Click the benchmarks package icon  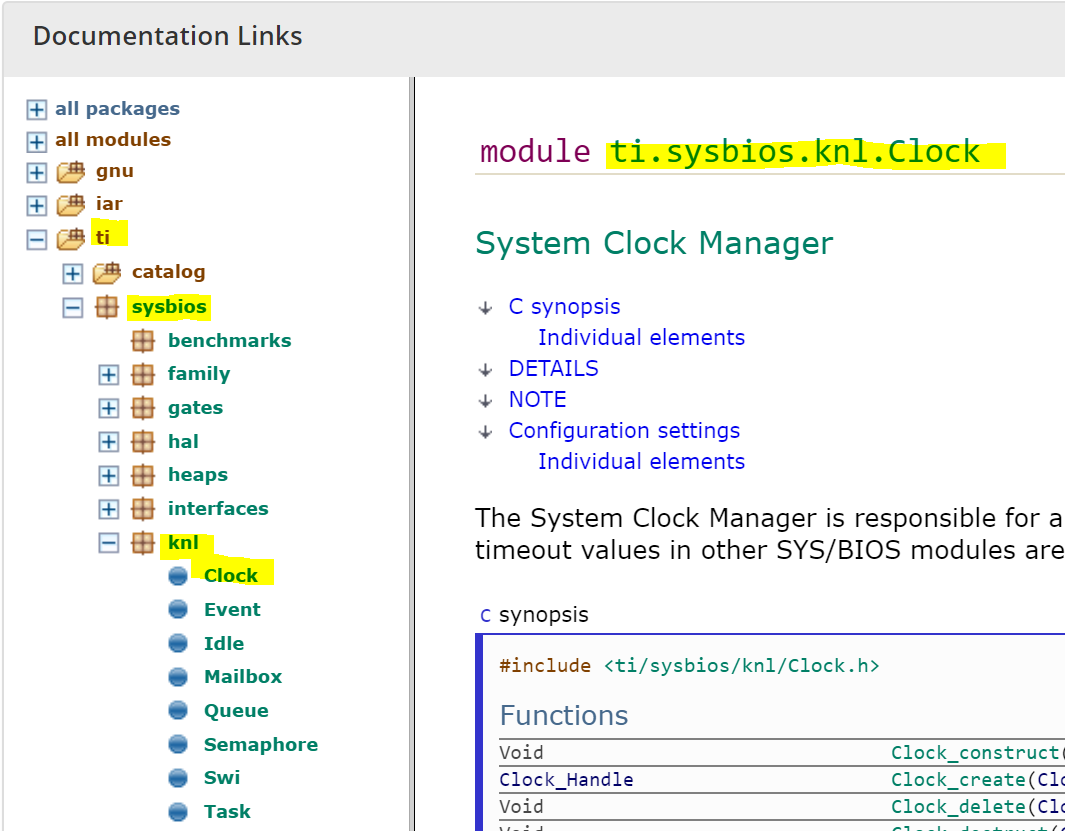143,341
